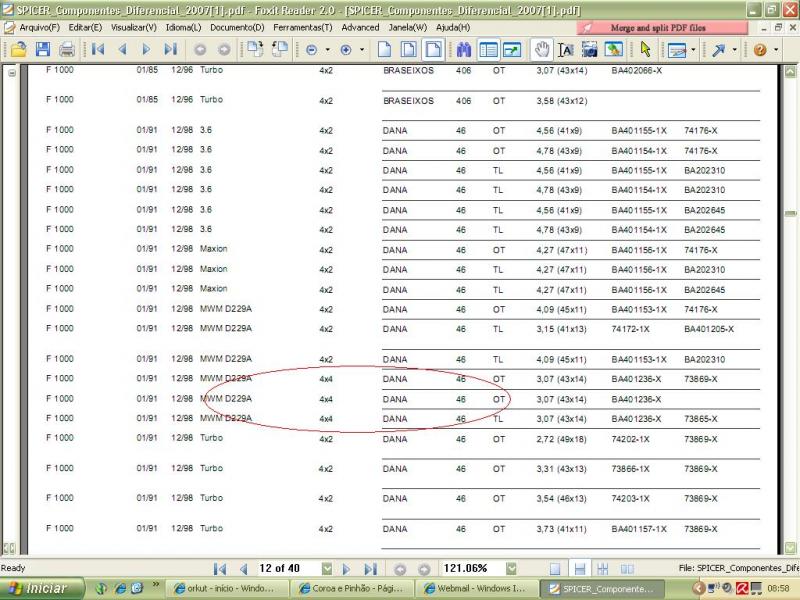The width and height of the screenshot is (800, 600).
Task: Click the SPICER_Componente taskbar button
Action: pos(602,589)
